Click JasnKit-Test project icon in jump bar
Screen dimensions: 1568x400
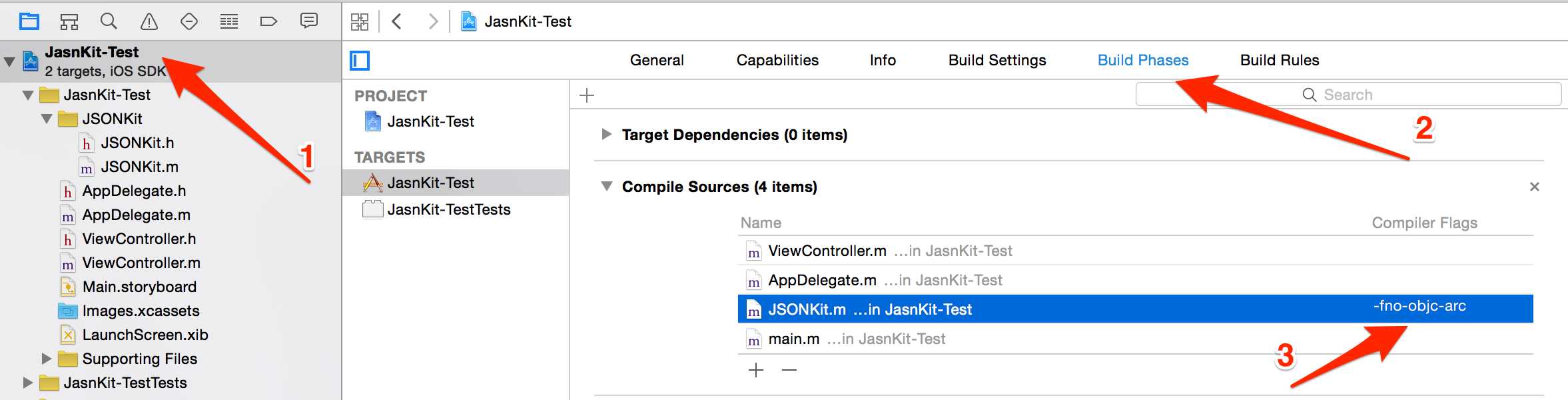coord(469,21)
